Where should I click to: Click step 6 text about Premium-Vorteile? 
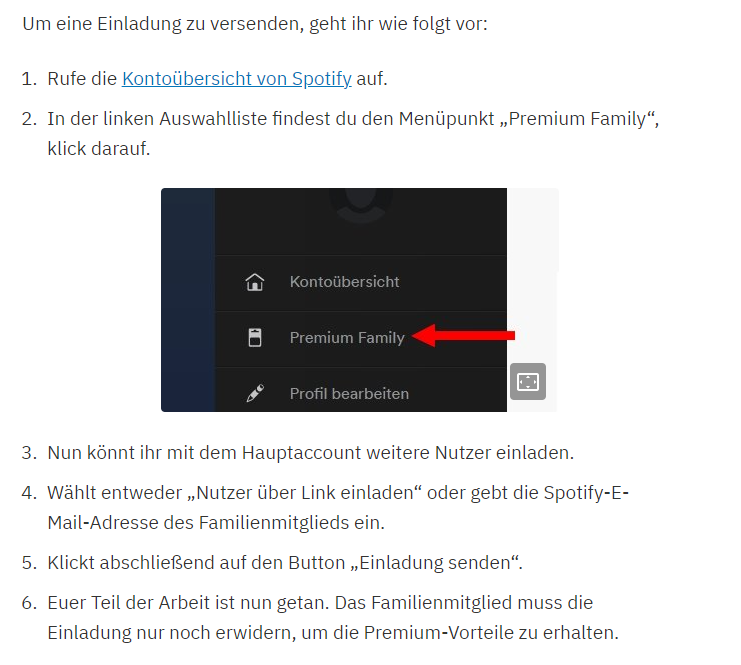333,618
